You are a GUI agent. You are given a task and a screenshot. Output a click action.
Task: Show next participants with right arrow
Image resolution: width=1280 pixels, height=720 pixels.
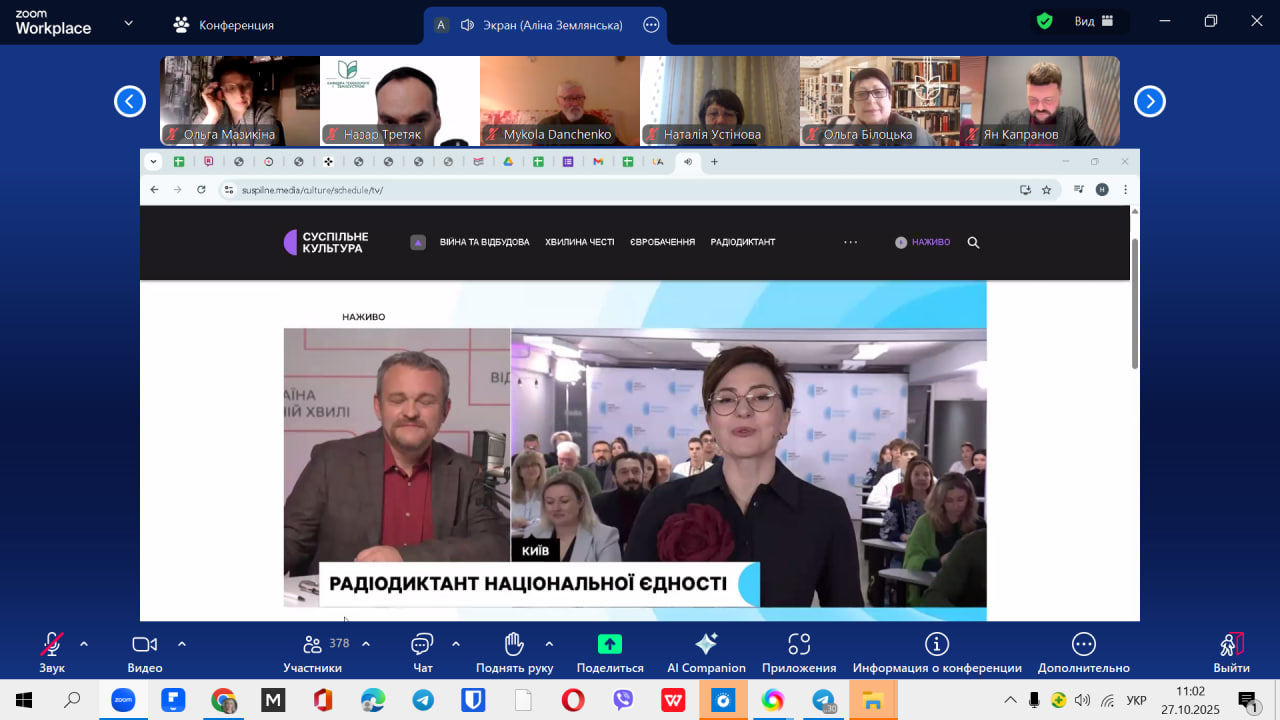pyautogui.click(x=1149, y=101)
